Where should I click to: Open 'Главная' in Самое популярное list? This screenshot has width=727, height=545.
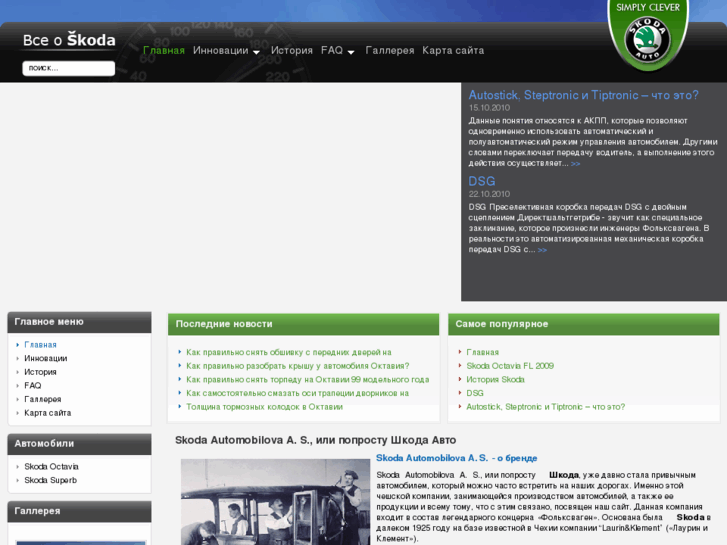(x=483, y=352)
